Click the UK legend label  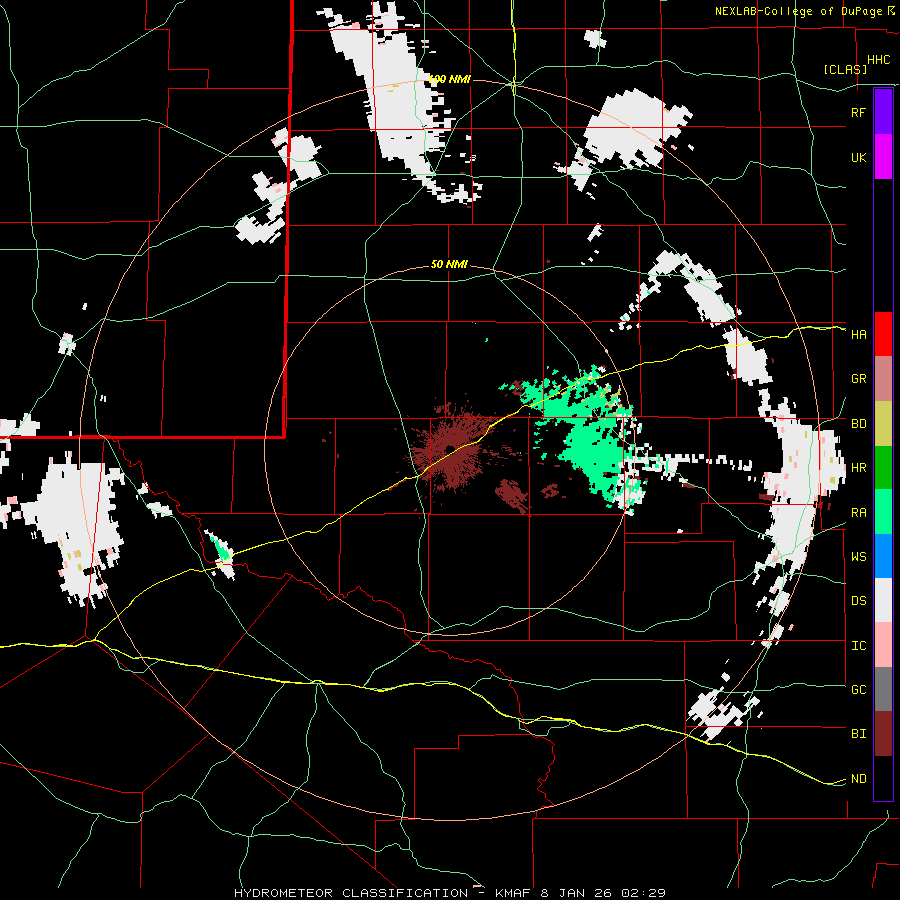(858, 157)
